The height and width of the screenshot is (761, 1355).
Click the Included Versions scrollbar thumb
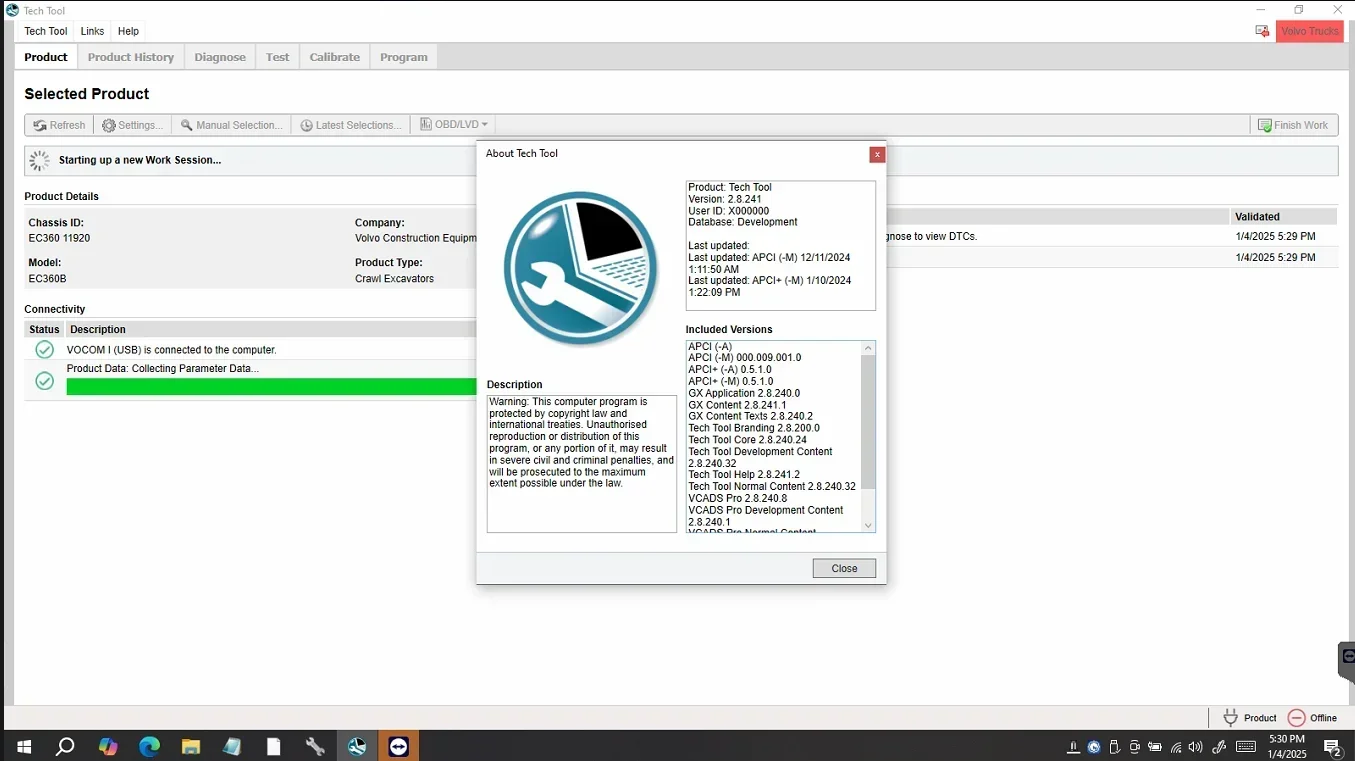click(x=868, y=422)
